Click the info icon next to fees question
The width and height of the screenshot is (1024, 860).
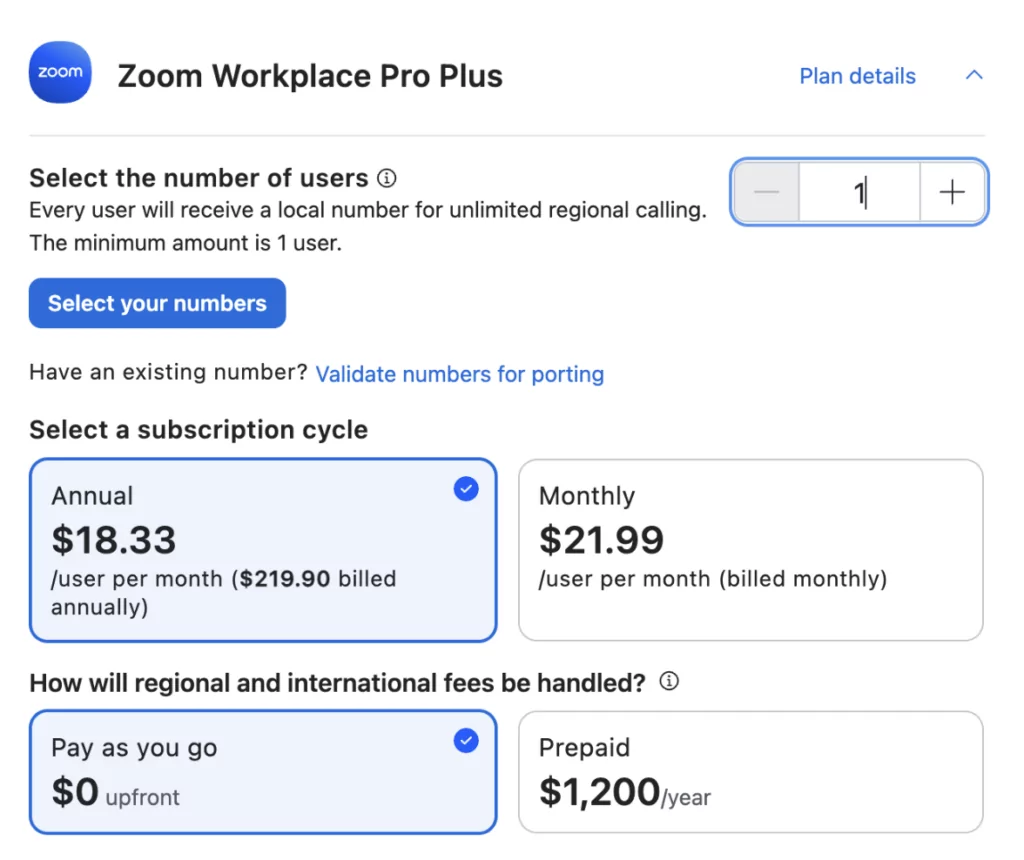click(x=669, y=682)
